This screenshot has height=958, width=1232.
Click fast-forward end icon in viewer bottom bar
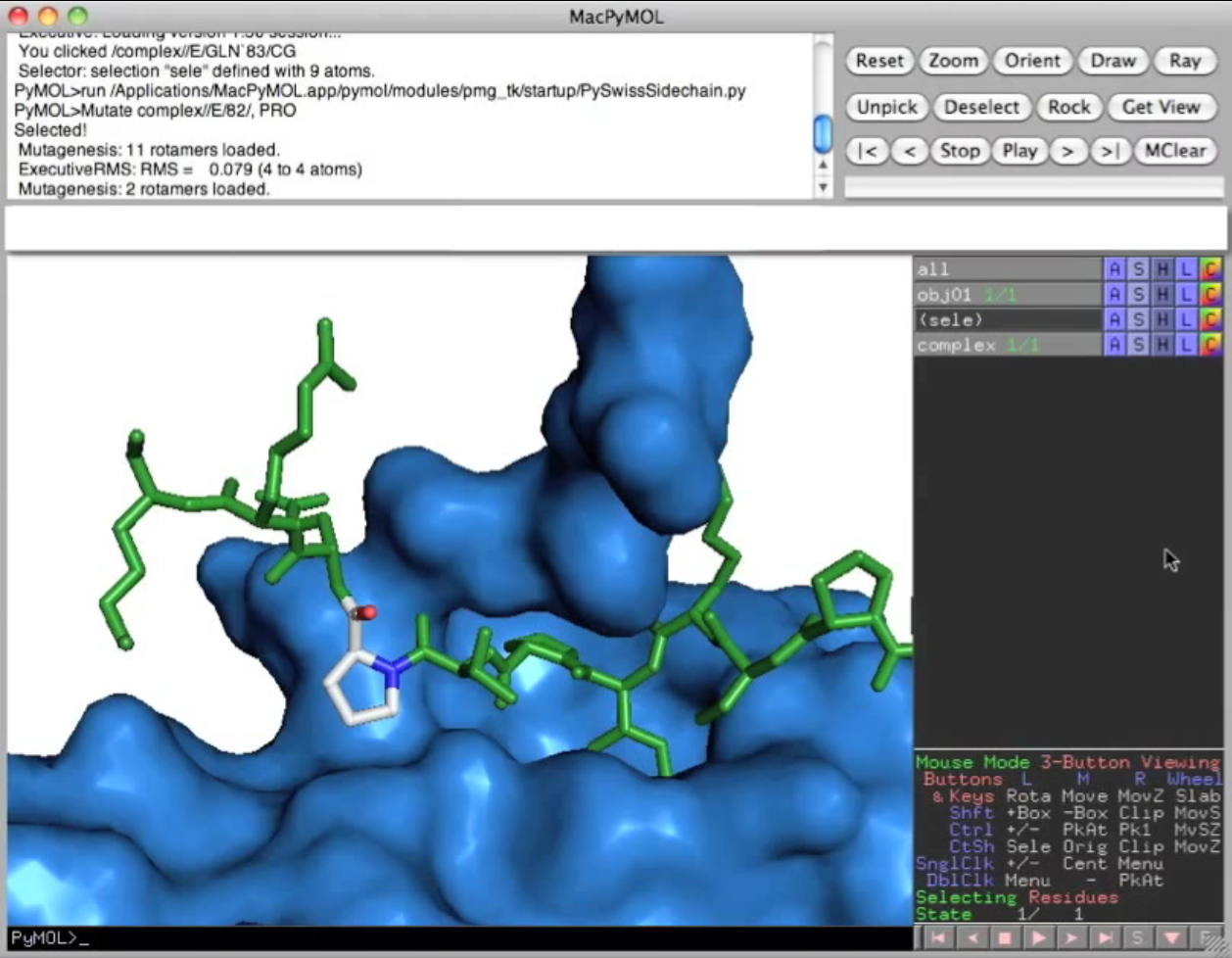coord(1105,938)
